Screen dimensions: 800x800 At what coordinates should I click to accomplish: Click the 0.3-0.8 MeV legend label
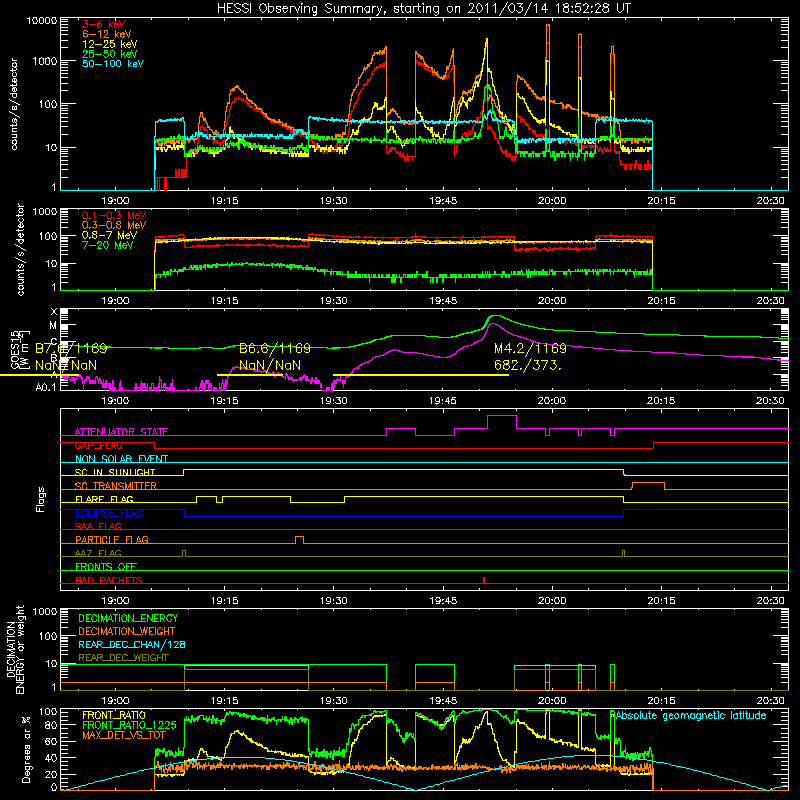114,225
